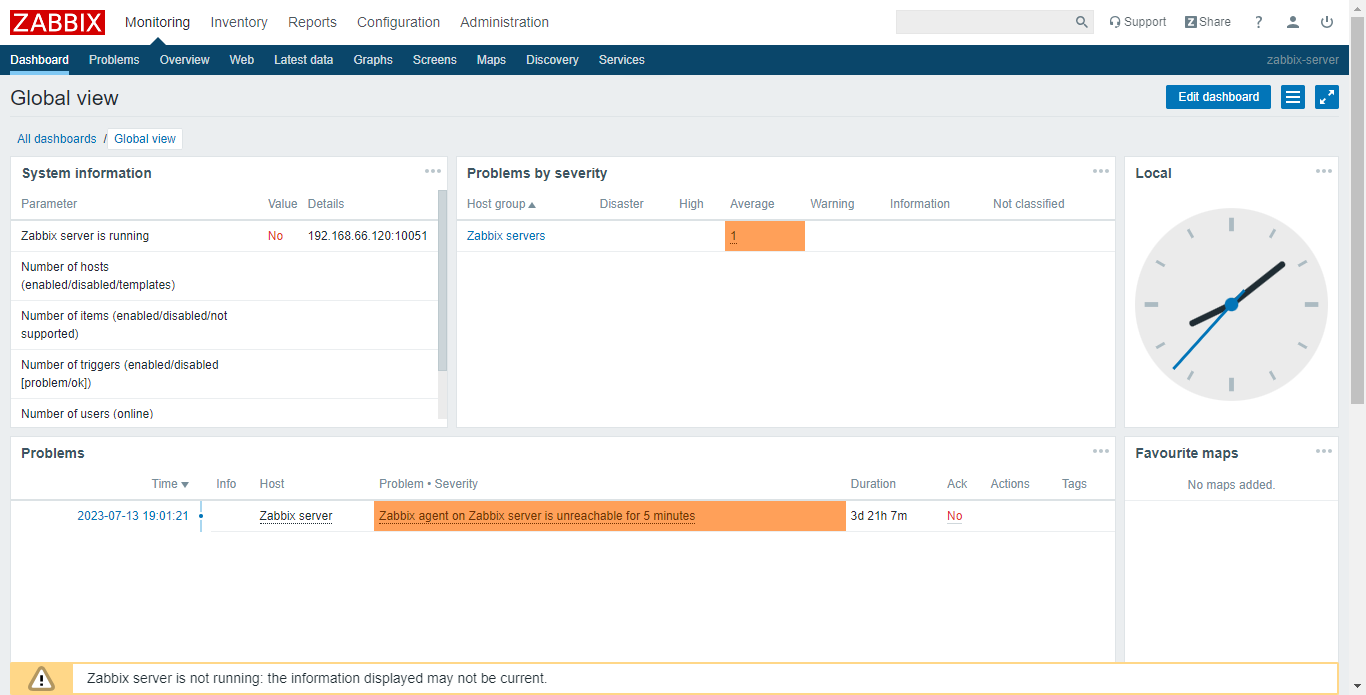The image size is (1366, 695).
Task: Open the Inventory menu
Action: coord(239,22)
